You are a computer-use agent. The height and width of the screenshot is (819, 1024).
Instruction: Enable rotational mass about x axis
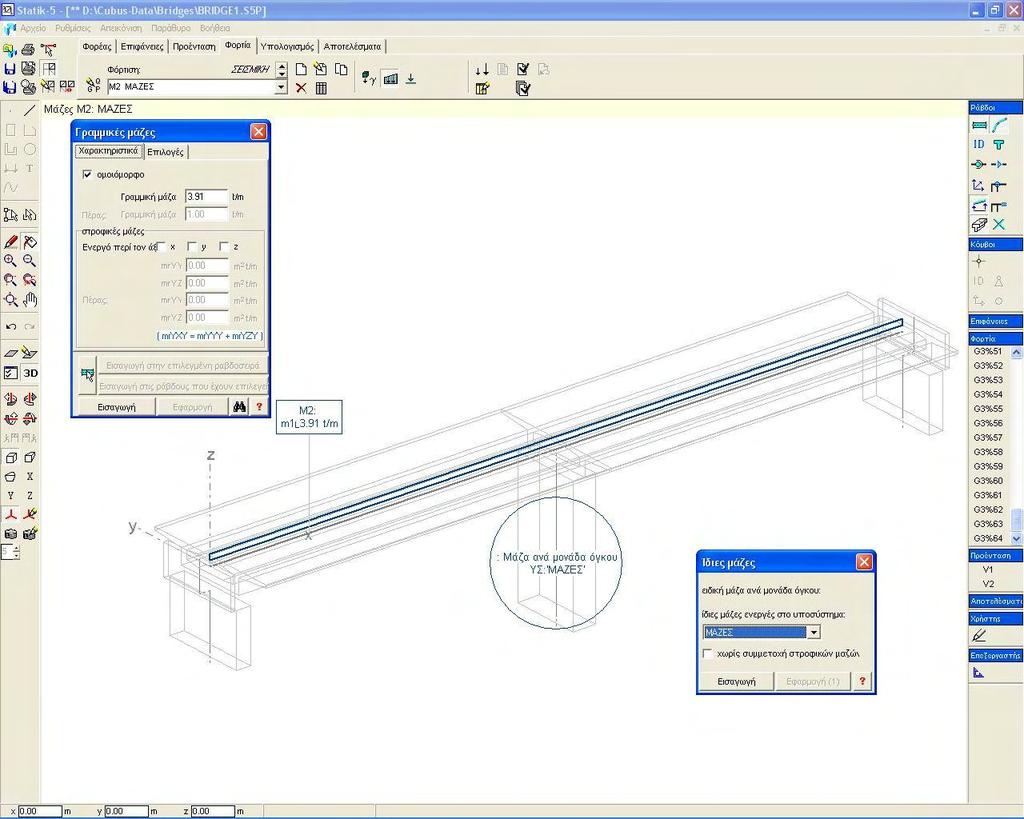click(x=162, y=247)
